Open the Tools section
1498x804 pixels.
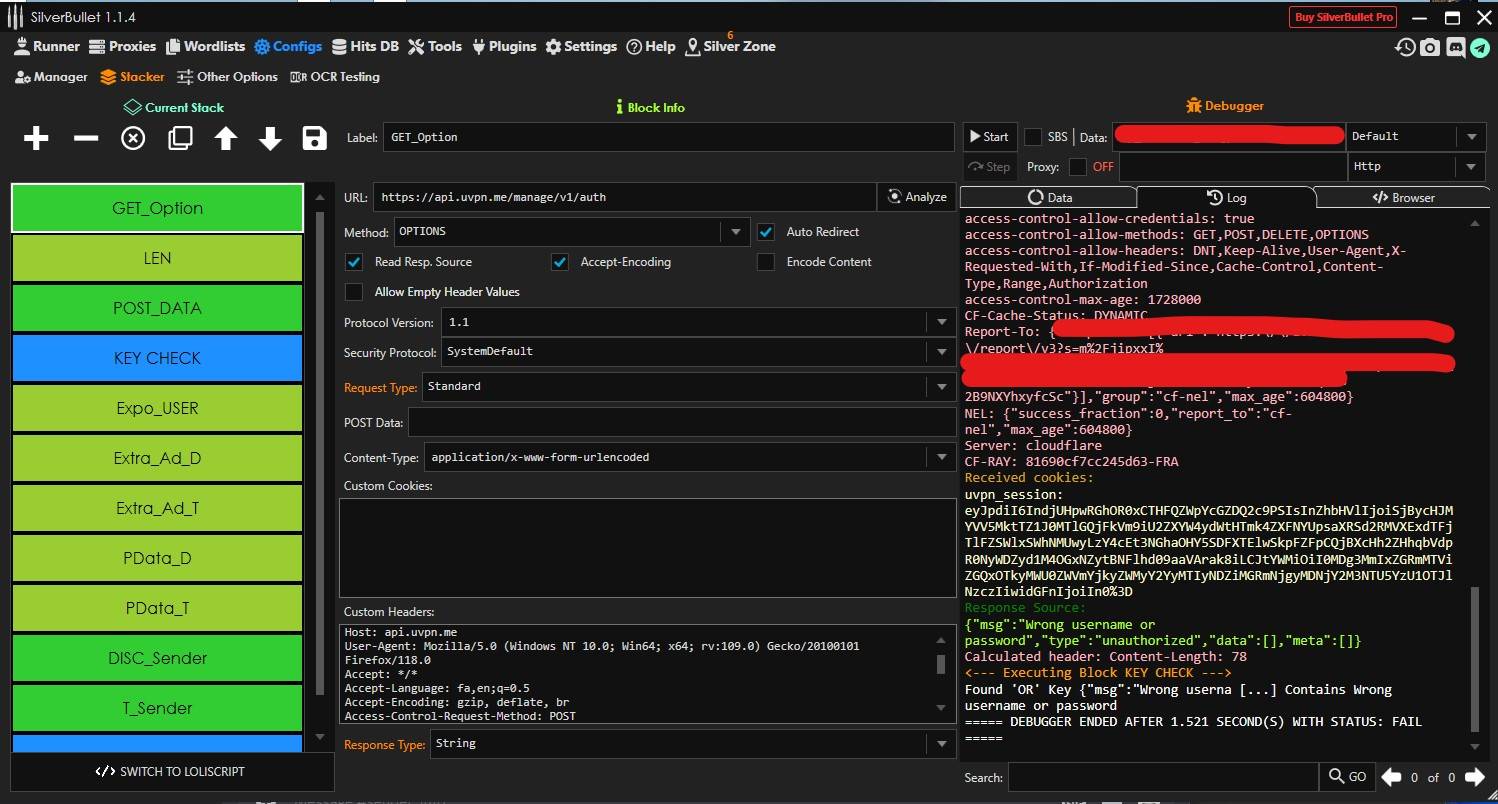[x=435, y=46]
